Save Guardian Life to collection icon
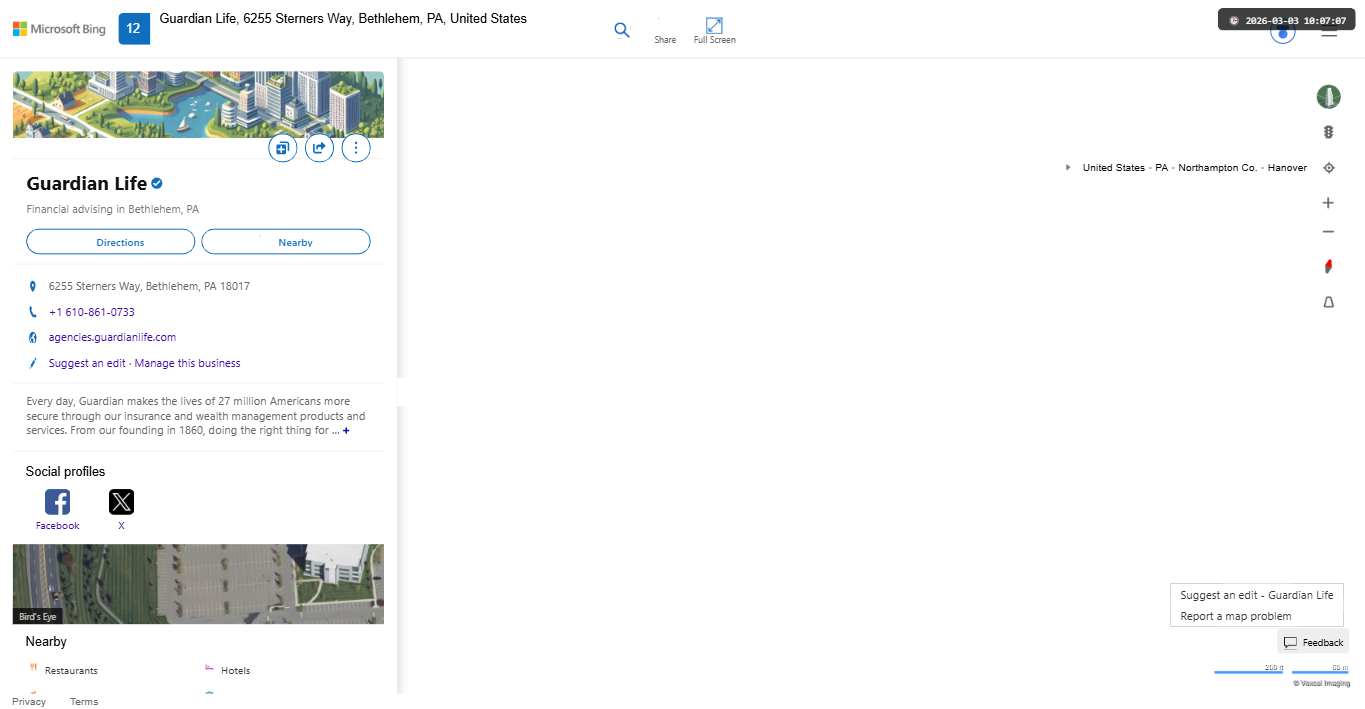Image resolution: width=1365 pixels, height=709 pixels. tap(283, 148)
